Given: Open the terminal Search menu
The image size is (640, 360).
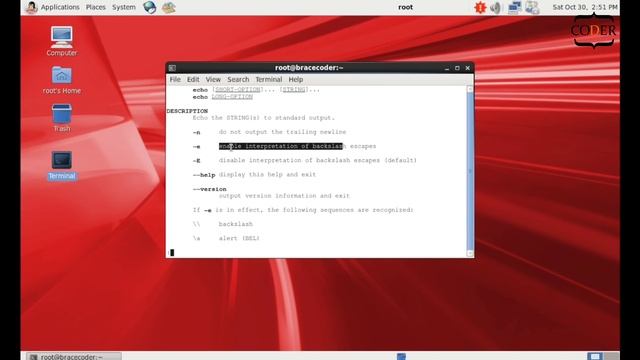Looking at the screenshot, I should click(x=238, y=80).
